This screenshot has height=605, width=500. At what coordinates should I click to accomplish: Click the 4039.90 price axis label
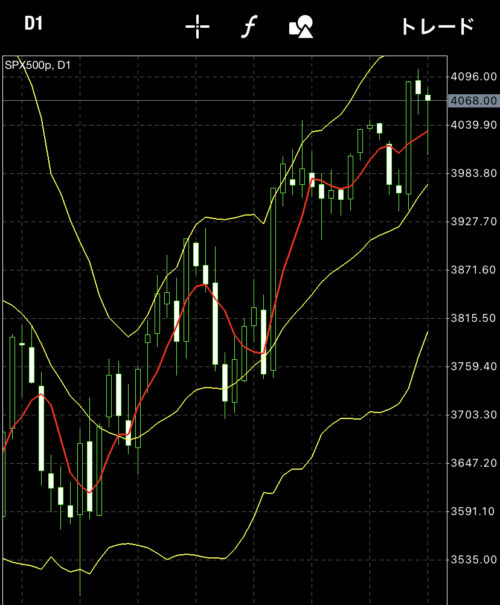click(x=474, y=125)
